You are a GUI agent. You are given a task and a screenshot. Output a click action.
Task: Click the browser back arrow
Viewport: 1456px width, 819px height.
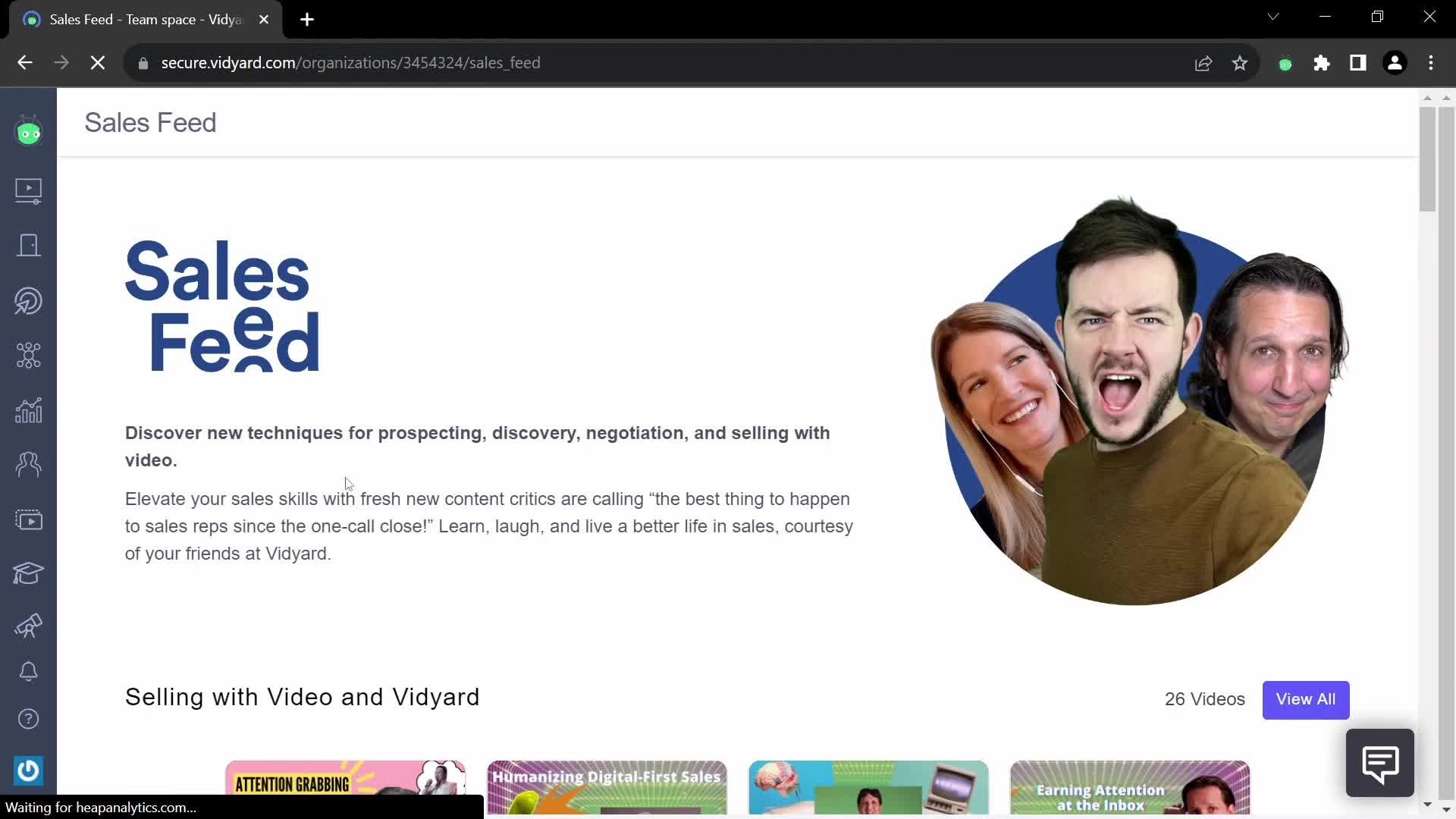pyautogui.click(x=25, y=63)
